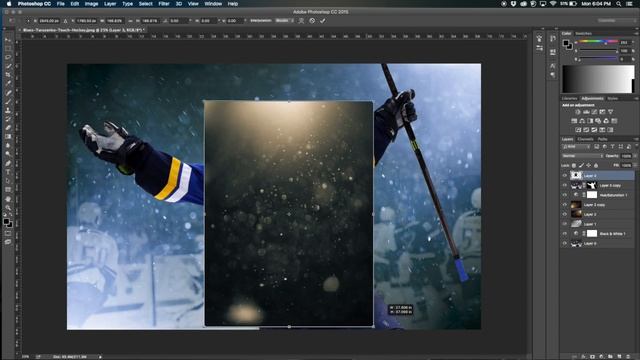Lock transparent pixels in Layers panel
Image resolution: width=640 pixels, height=360 pixels.
tap(574, 165)
